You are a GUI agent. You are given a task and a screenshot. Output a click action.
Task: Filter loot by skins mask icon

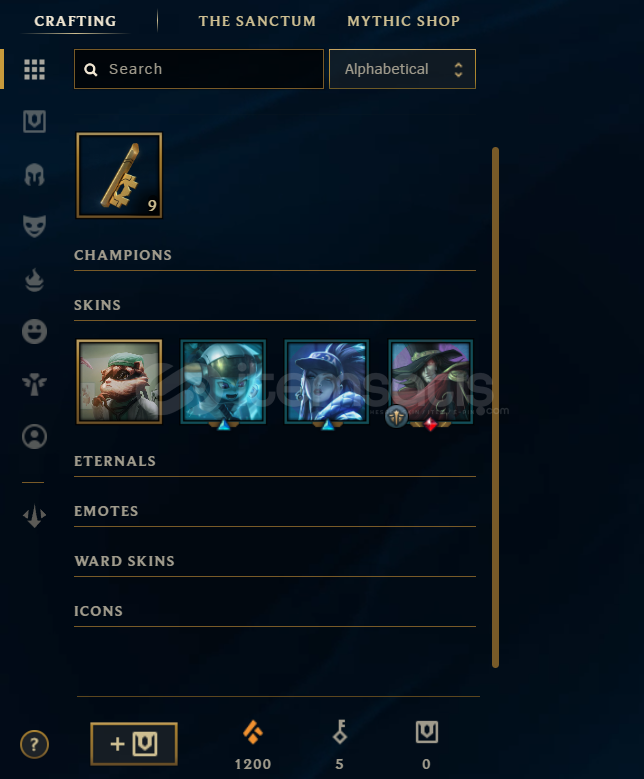tap(34, 226)
